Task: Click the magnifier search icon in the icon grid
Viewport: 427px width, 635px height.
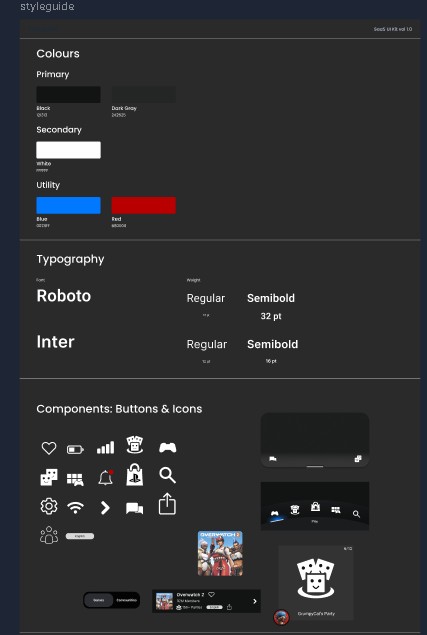Action: click(167, 475)
